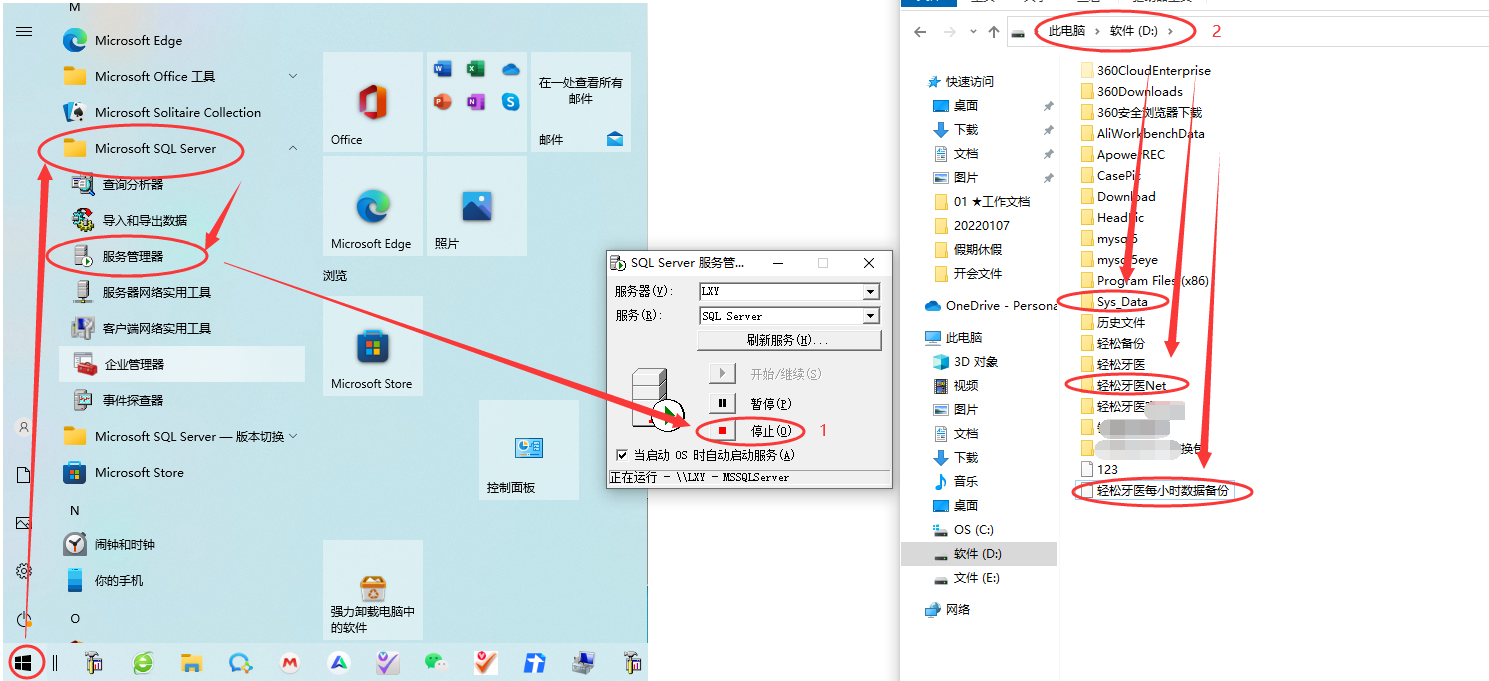Open the Excel small tile
Image resolution: width=1489 pixels, height=681 pixels.
(477, 69)
